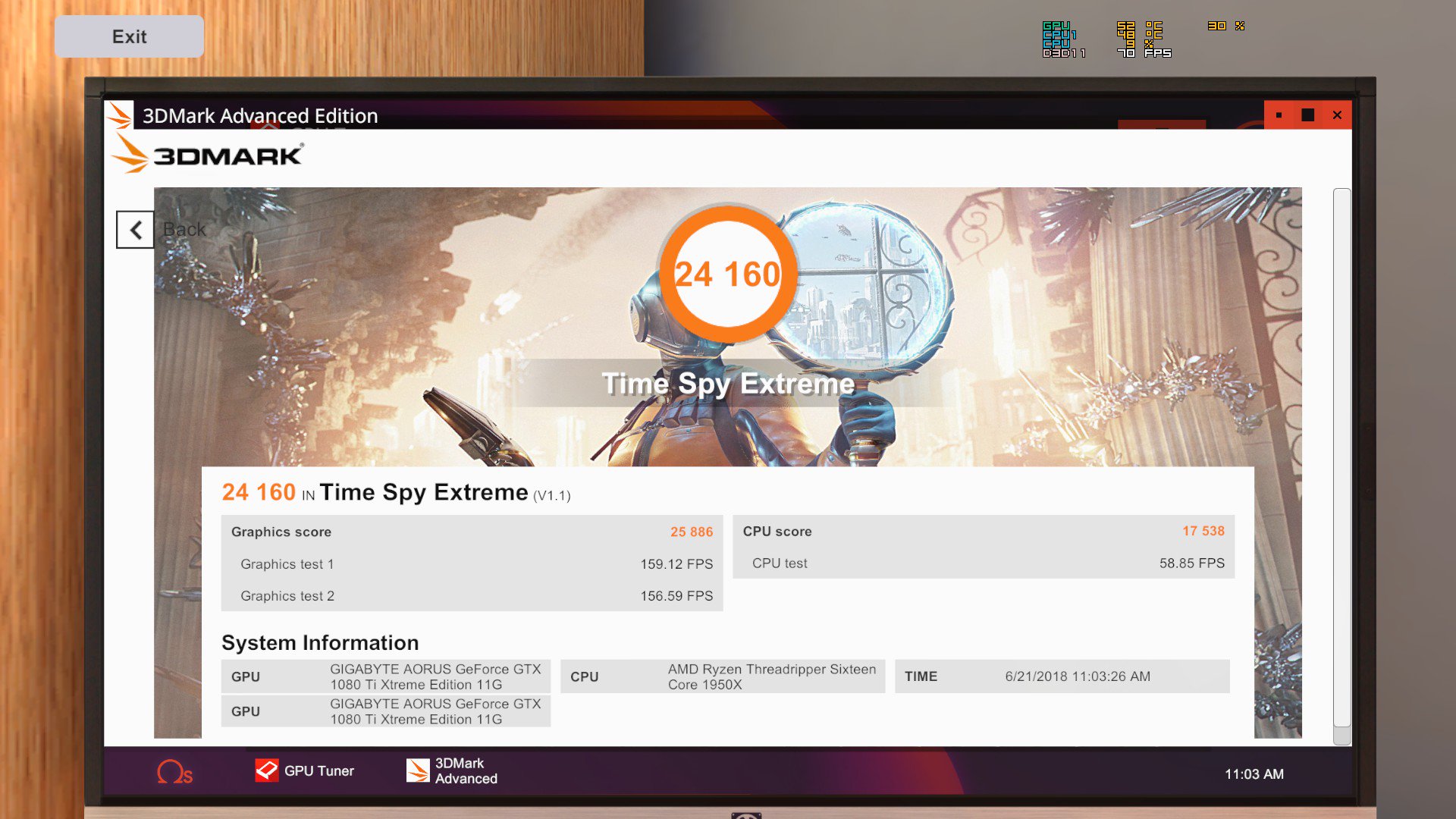This screenshot has height=819, width=1456.
Task: Open the OS start menu icon
Action: [x=174, y=772]
